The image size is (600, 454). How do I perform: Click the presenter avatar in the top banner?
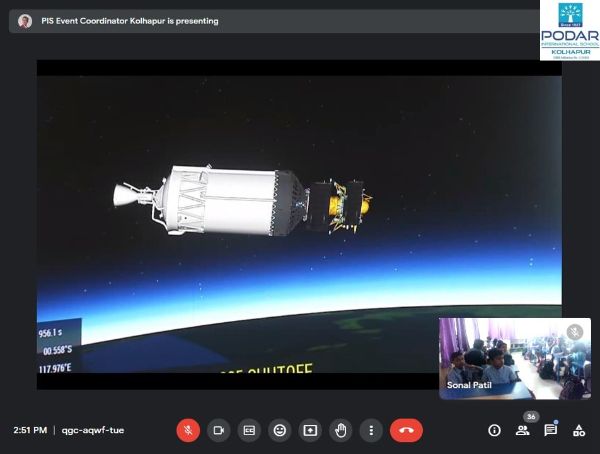25,21
